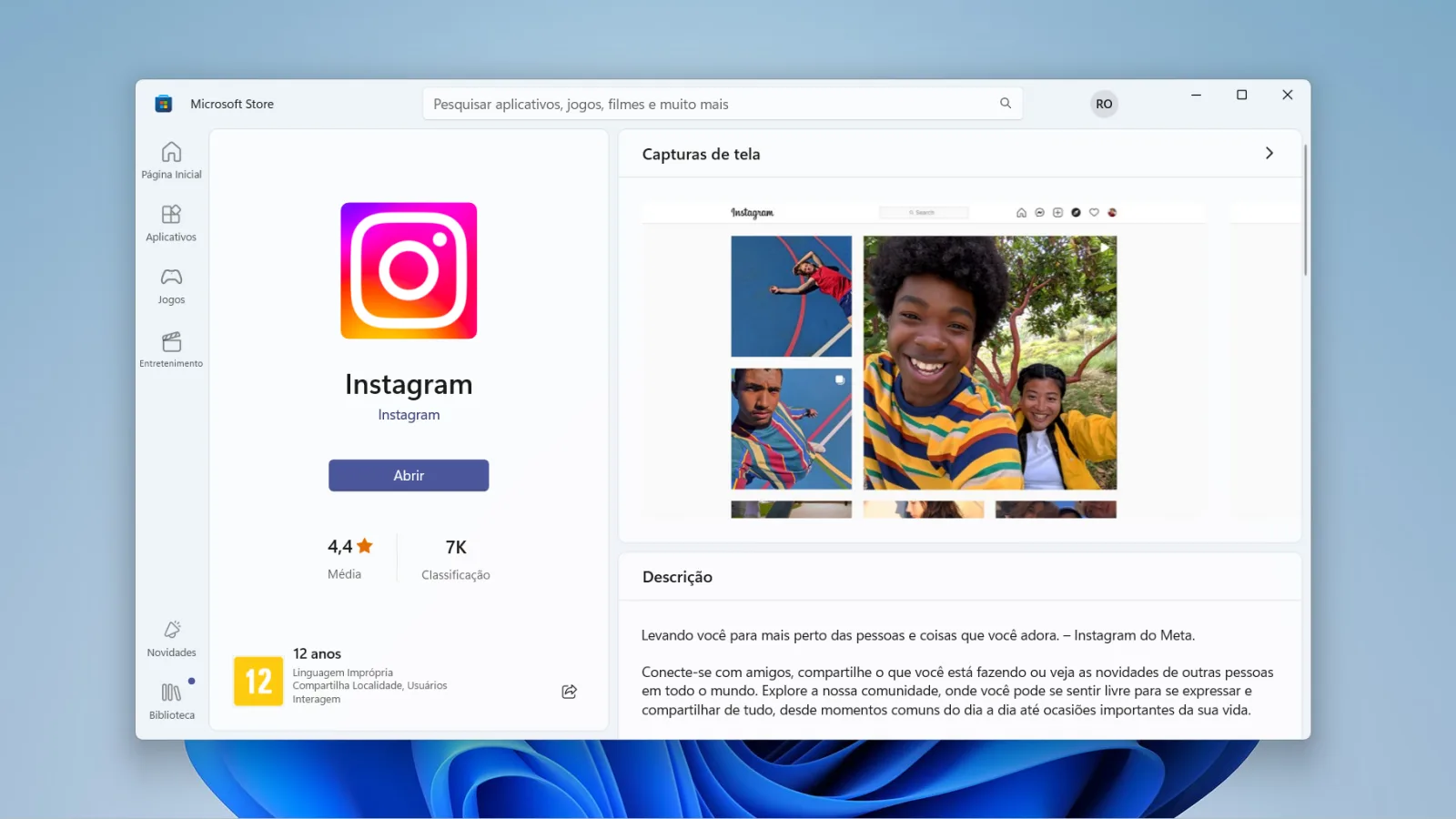Click the orange rating star

(x=365, y=546)
